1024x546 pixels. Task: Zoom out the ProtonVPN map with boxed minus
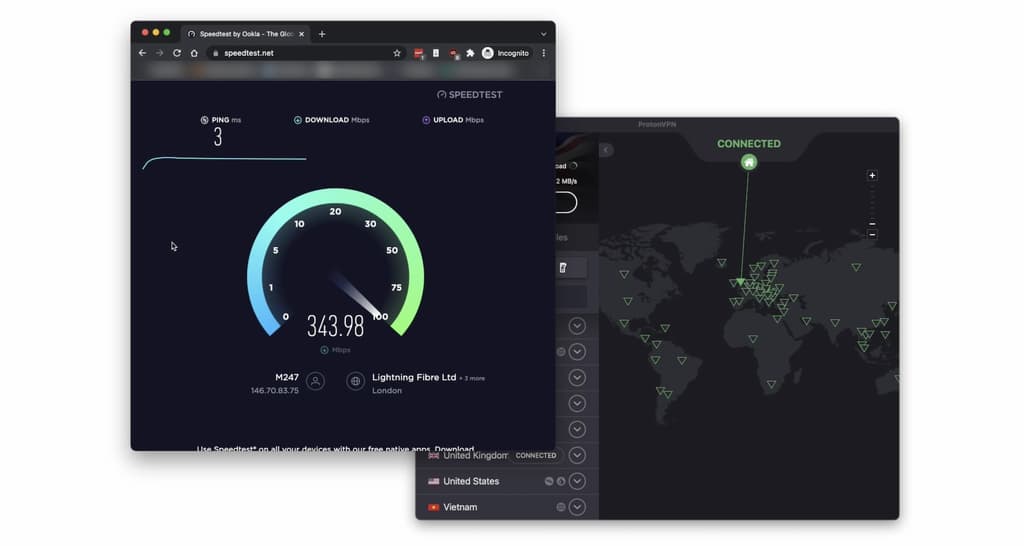pos(872,234)
